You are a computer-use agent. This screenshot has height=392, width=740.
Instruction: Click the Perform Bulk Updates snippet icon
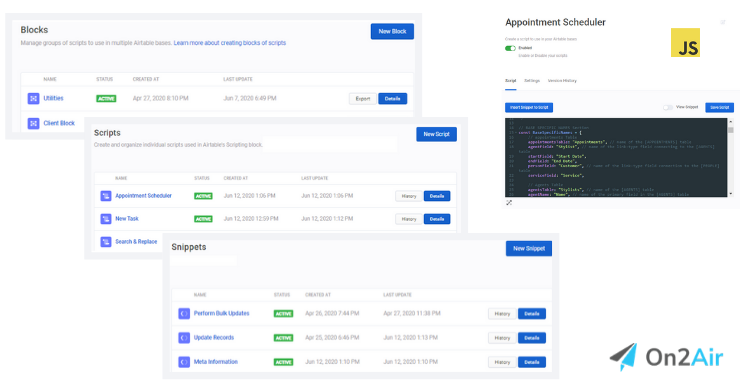pos(184,314)
